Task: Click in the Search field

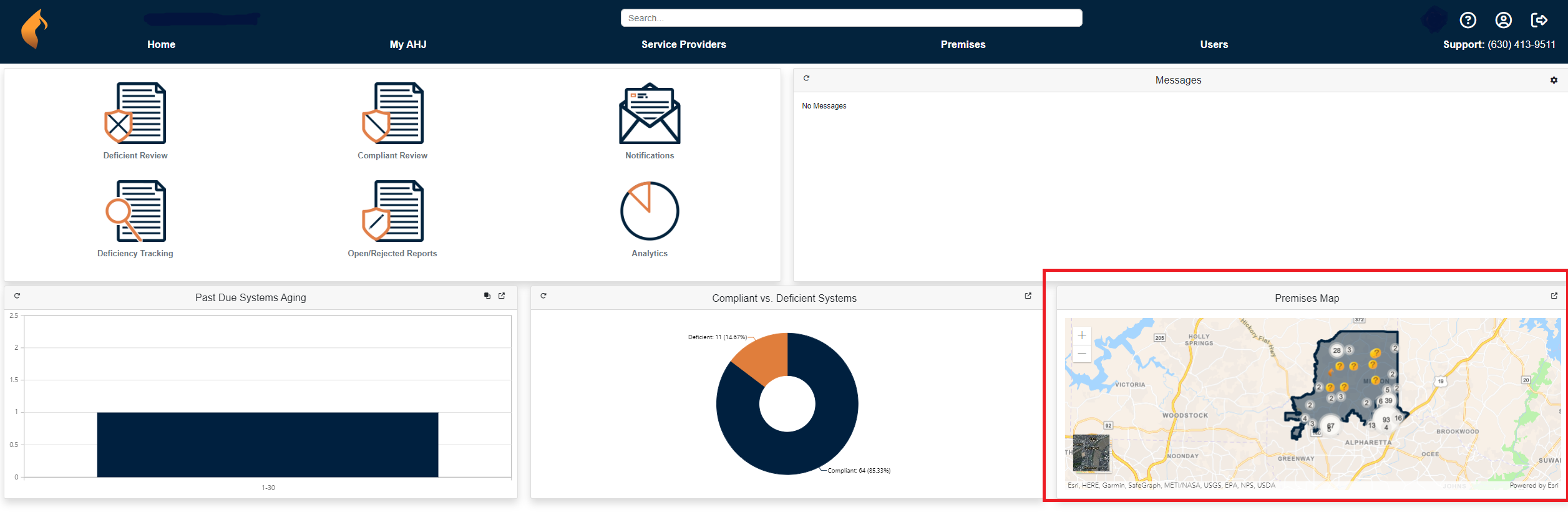Action: pos(852,18)
